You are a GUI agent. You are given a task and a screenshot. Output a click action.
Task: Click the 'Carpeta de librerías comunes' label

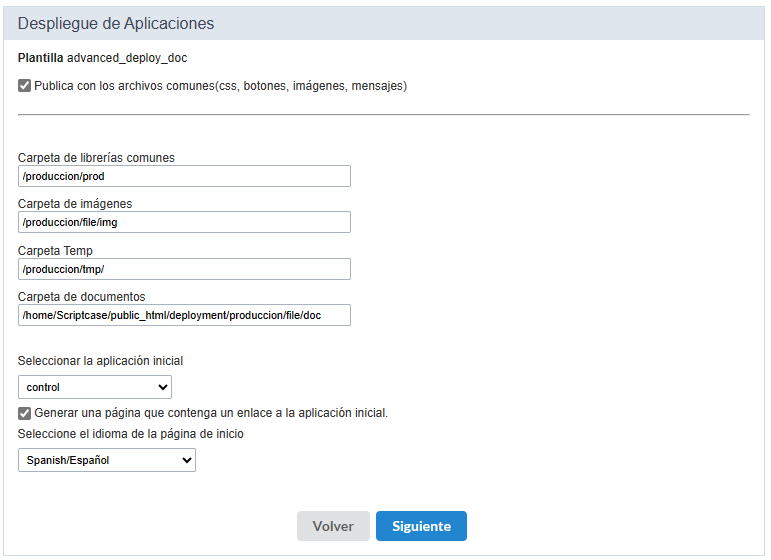coord(96,157)
